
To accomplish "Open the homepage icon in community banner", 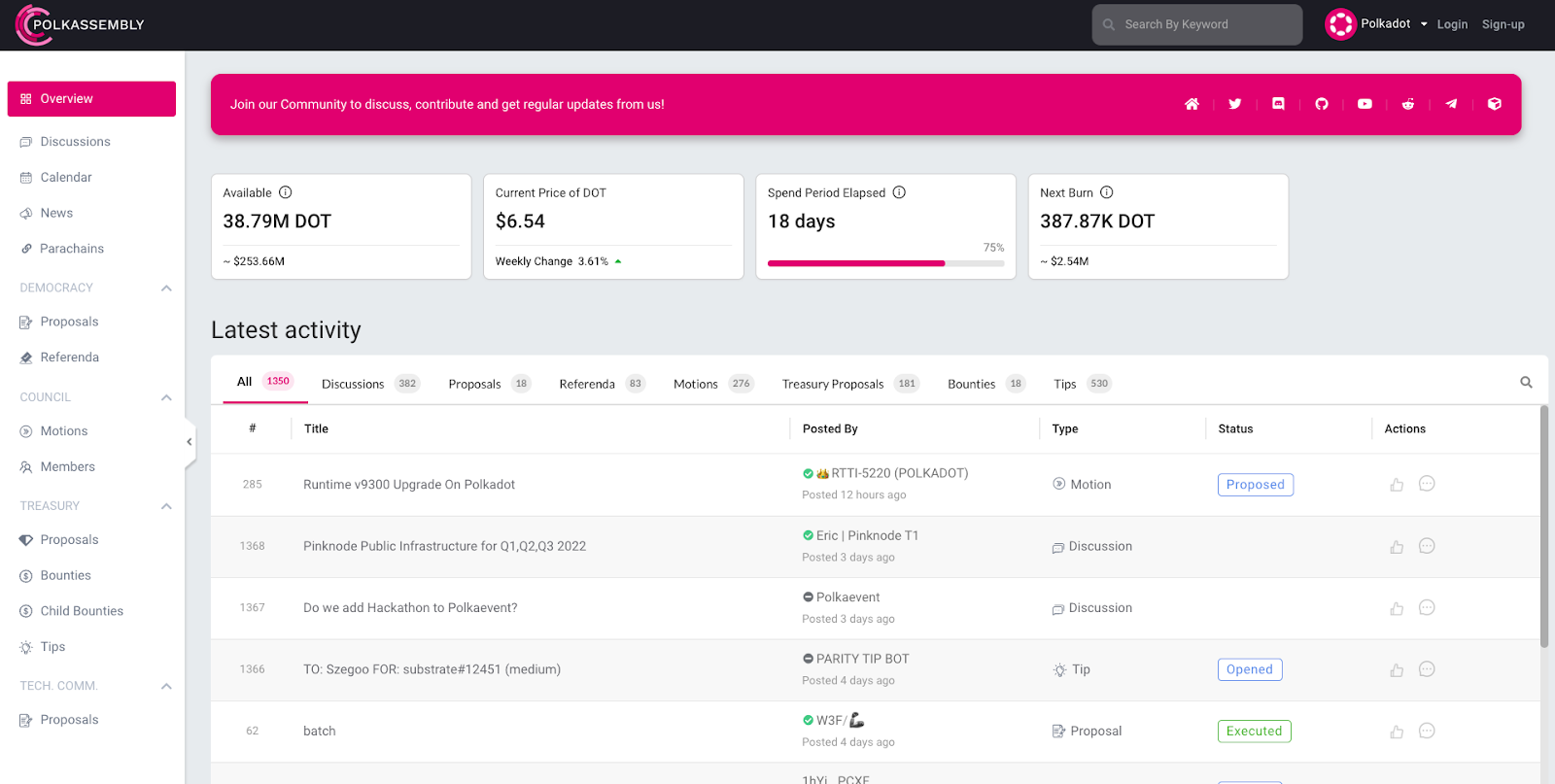I will [1192, 104].
